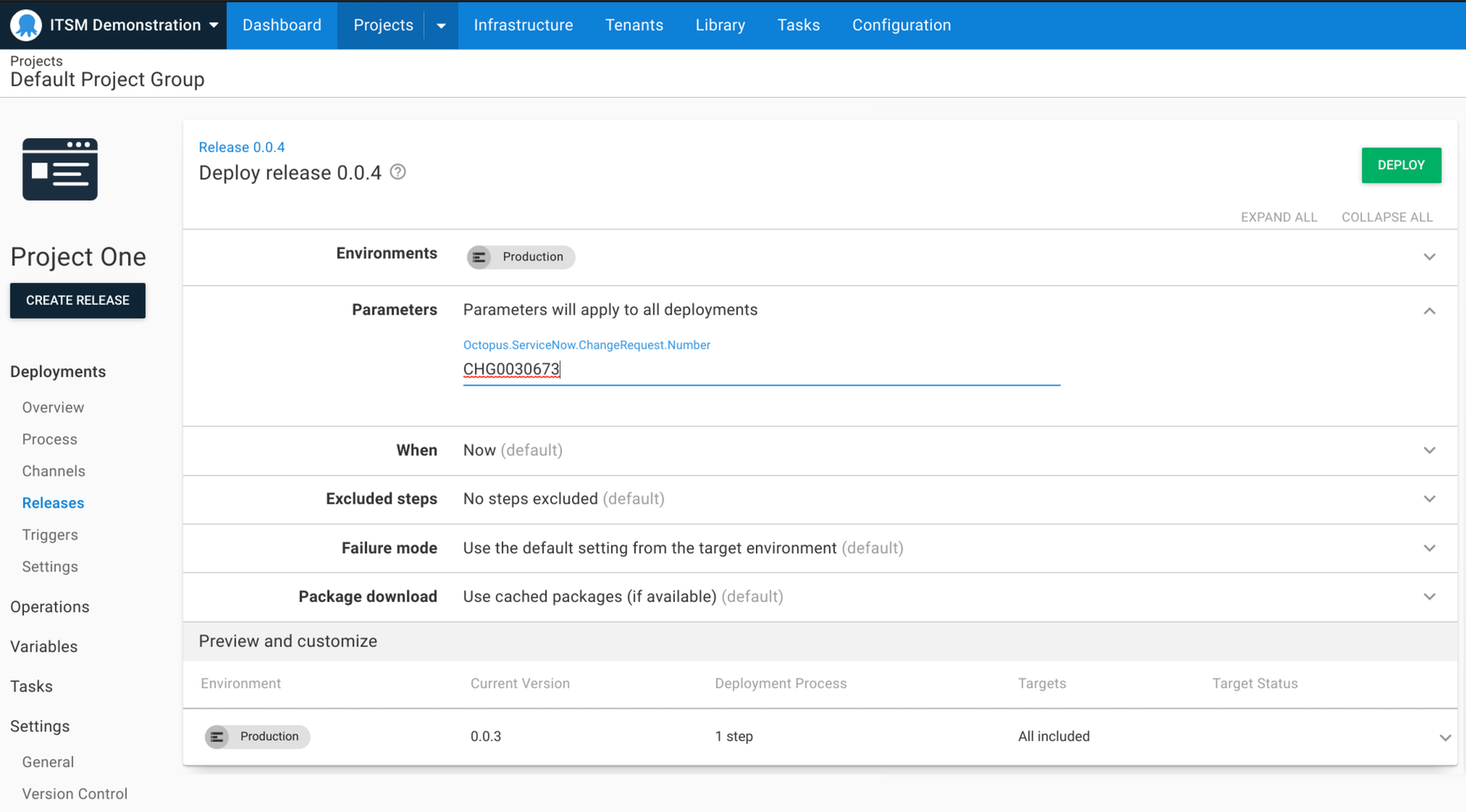The width and height of the screenshot is (1466, 812).
Task: Open the Library section
Action: tap(720, 25)
